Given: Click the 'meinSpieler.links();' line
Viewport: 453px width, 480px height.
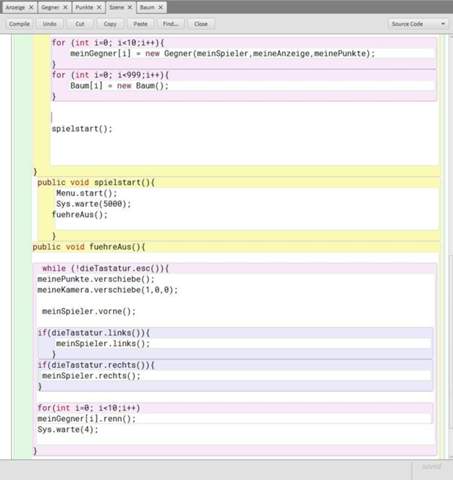Looking at the screenshot, I should pos(103,344).
